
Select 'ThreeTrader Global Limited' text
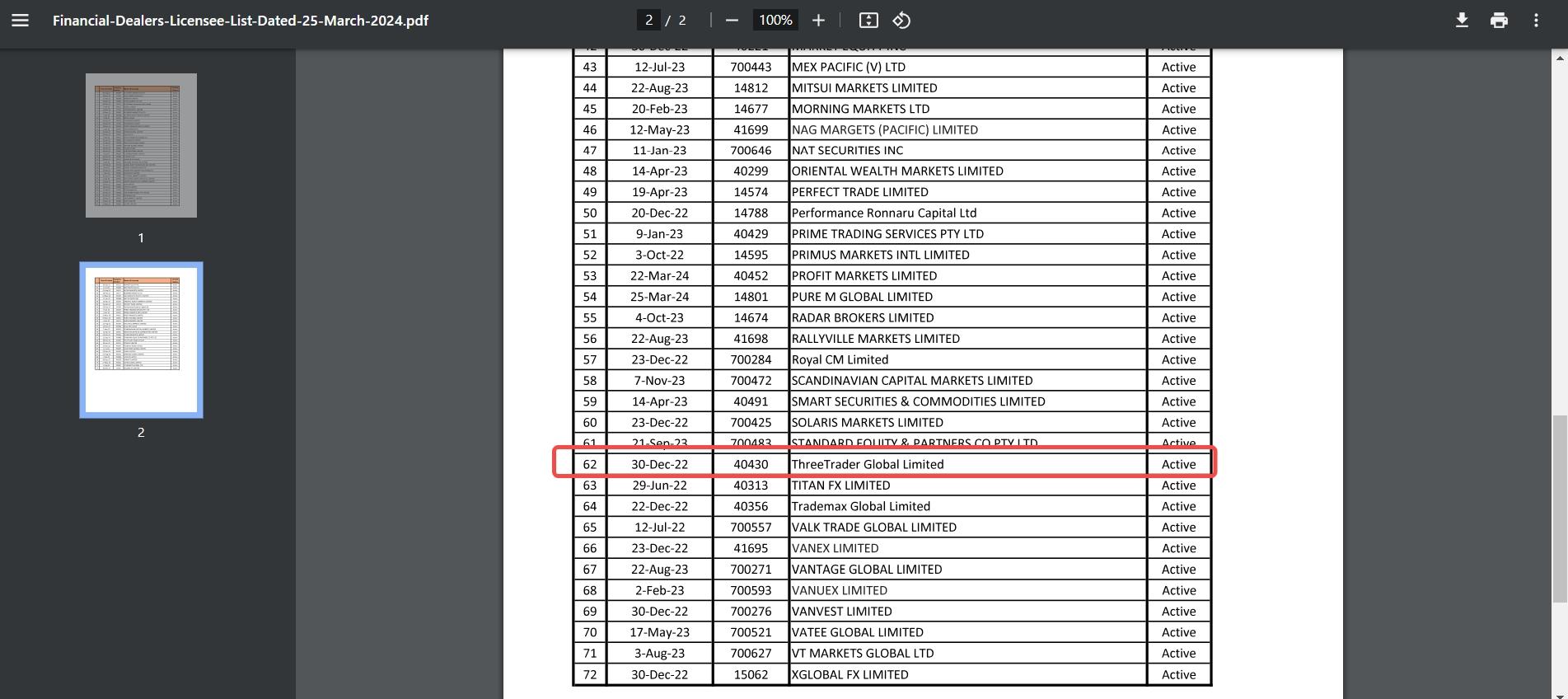pos(868,464)
